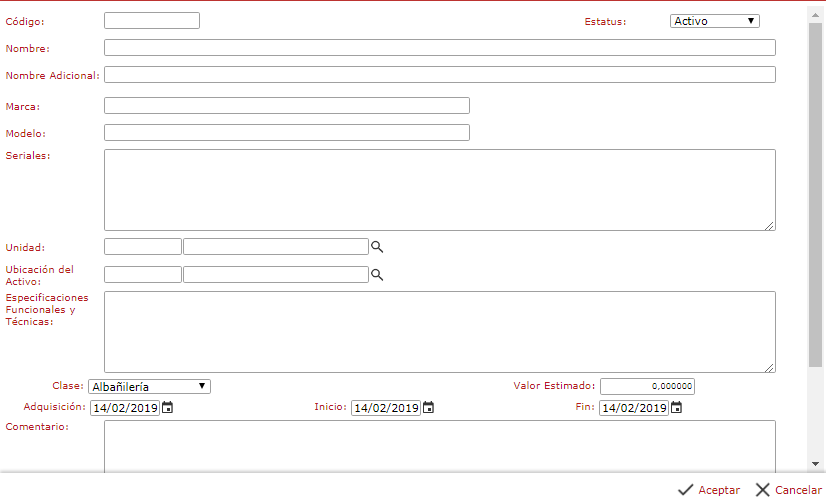Select the Valor Estimado amount field
826x504 pixels.
pyautogui.click(x=647, y=387)
